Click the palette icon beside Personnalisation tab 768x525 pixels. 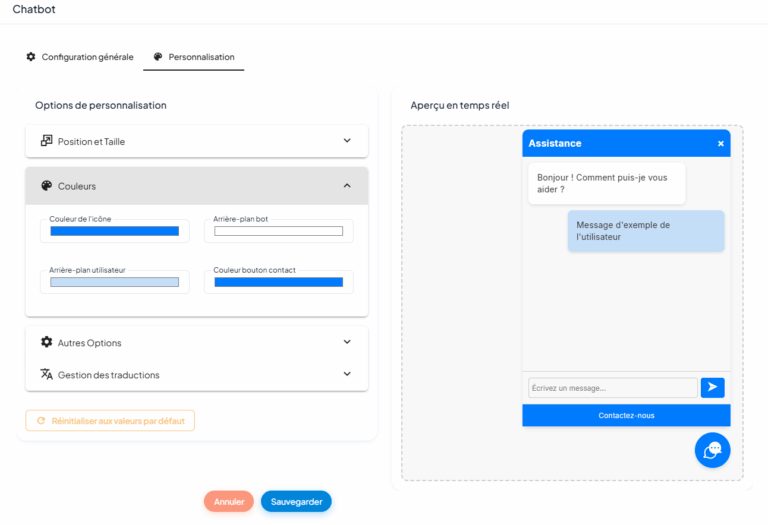tap(158, 57)
